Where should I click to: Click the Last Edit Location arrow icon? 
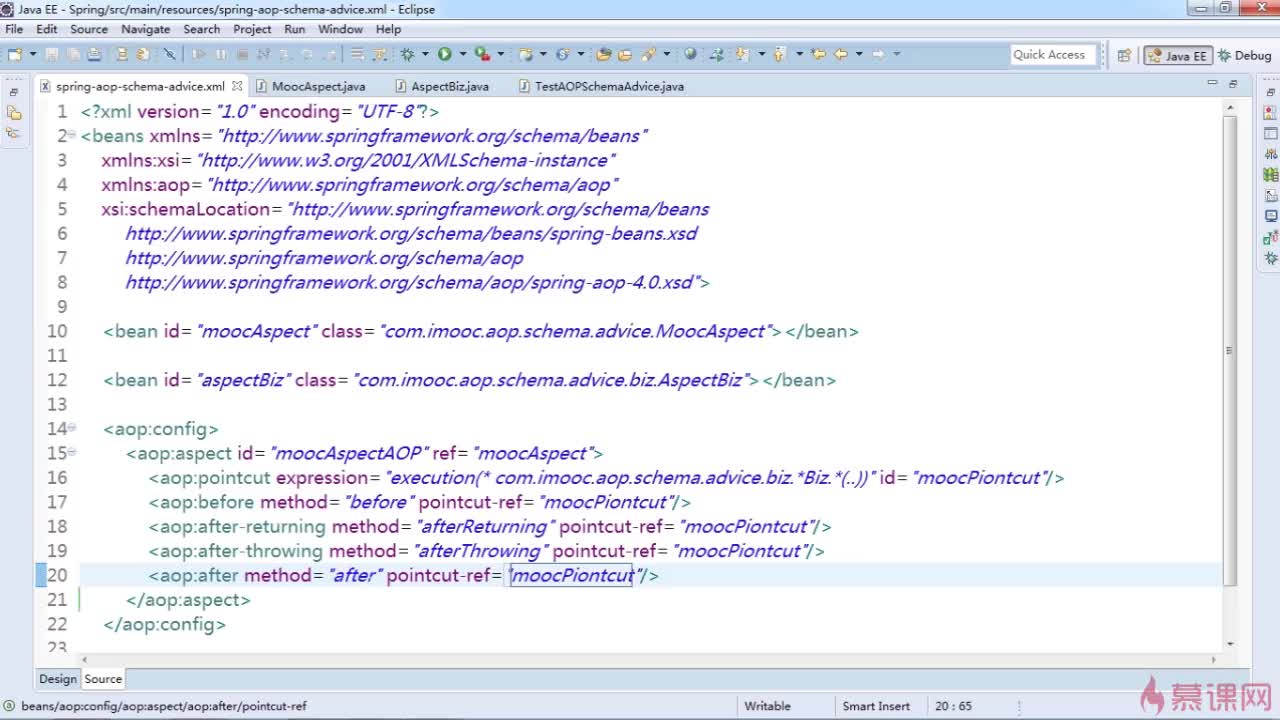point(819,54)
